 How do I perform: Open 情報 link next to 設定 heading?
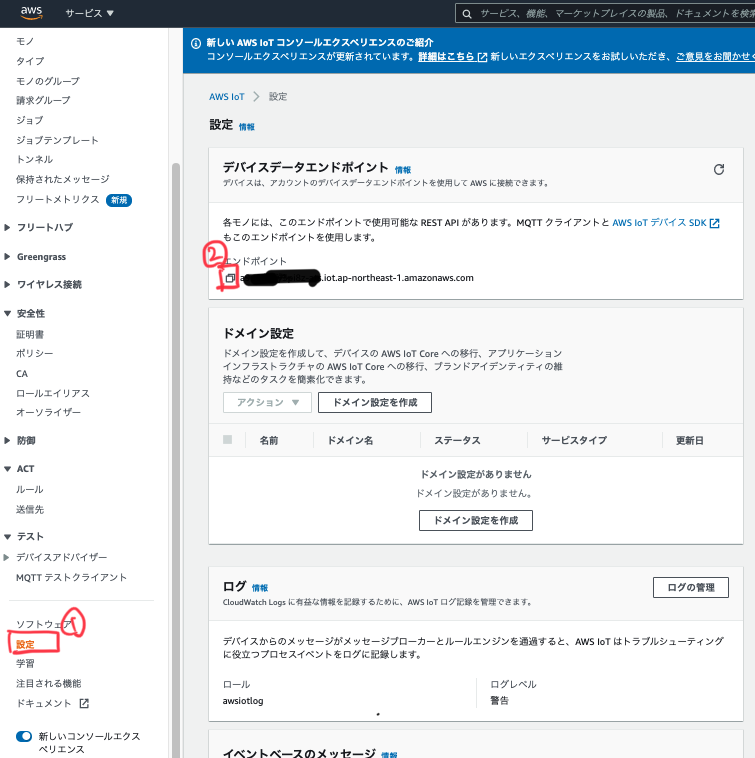click(247, 127)
